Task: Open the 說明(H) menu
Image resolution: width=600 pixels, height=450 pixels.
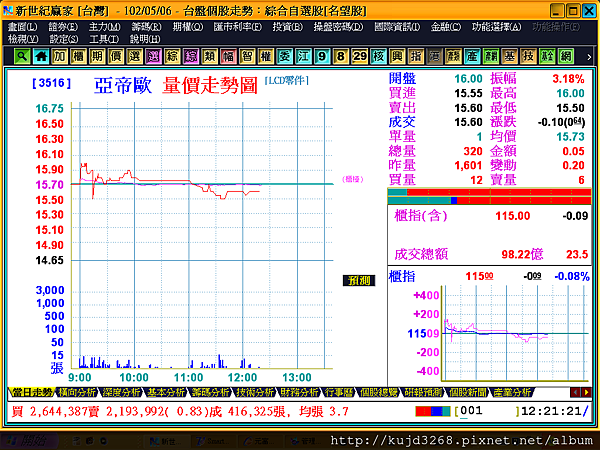Action: coord(145,39)
